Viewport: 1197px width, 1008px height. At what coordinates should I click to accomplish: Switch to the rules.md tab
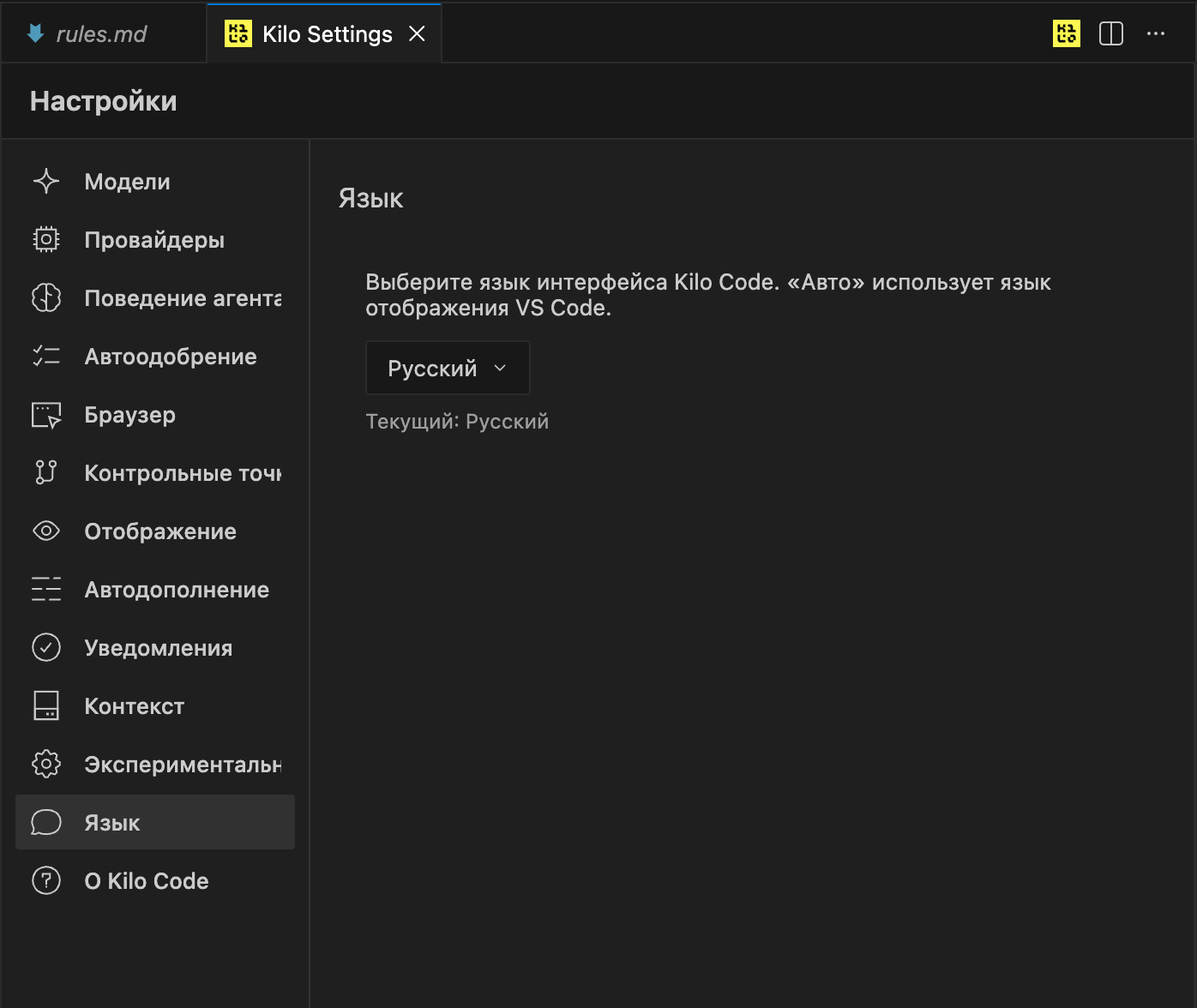point(100,33)
